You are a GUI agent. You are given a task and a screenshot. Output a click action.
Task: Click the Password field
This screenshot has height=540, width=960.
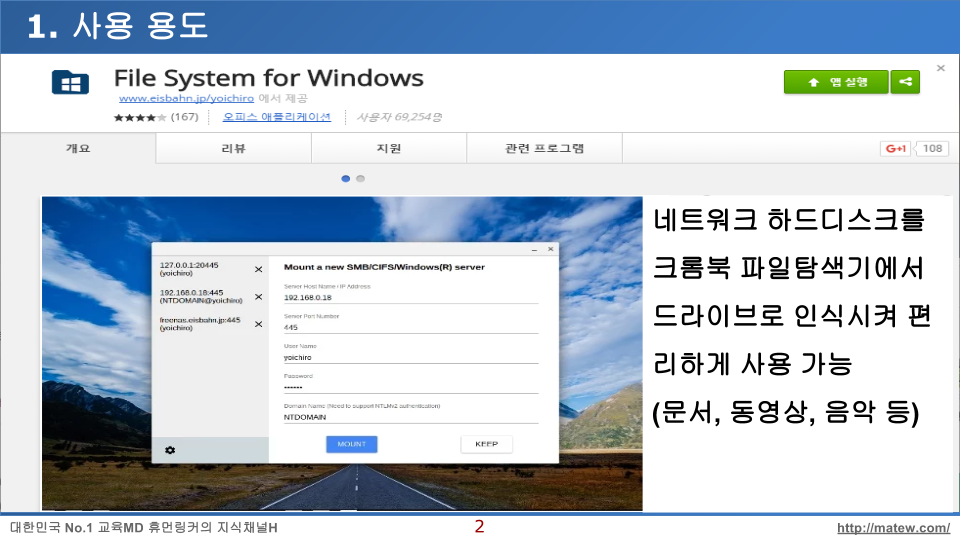(411, 388)
